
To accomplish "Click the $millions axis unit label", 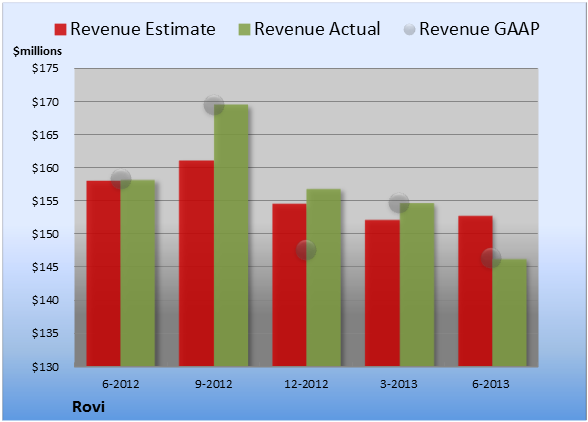I will coord(38,51).
